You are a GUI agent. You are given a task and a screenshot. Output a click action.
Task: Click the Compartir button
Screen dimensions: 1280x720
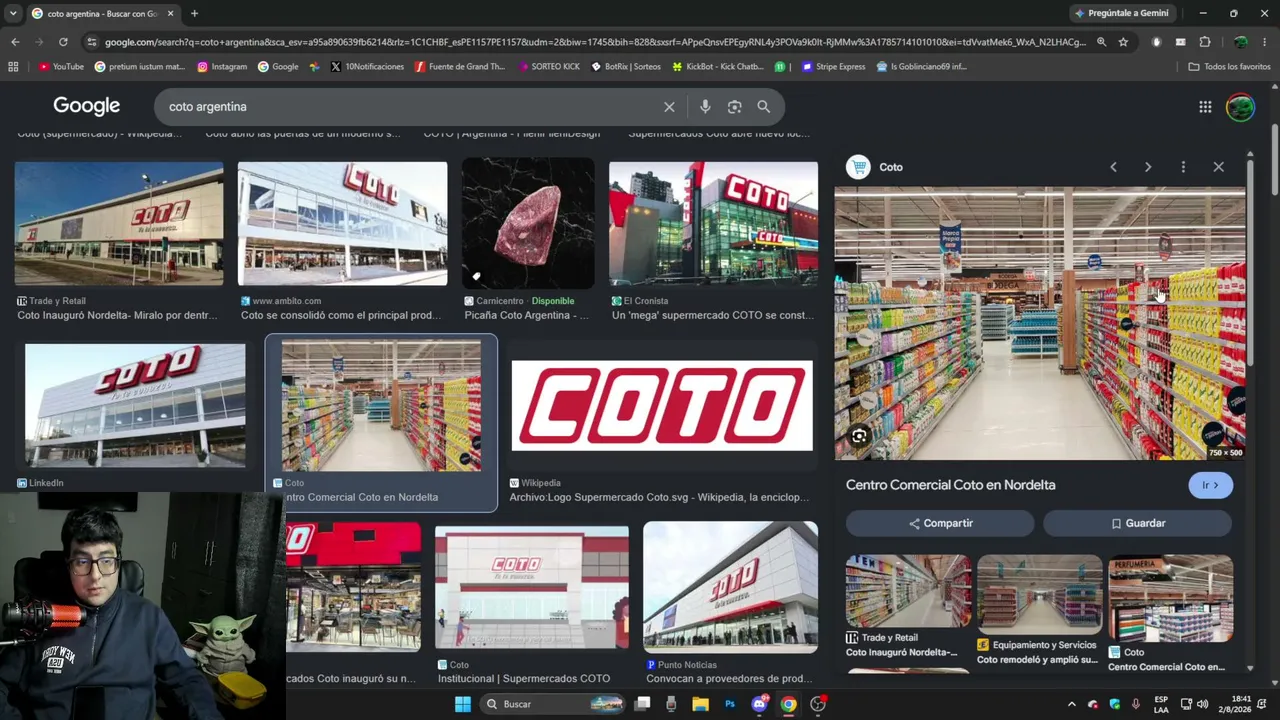(x=940, y=523)
